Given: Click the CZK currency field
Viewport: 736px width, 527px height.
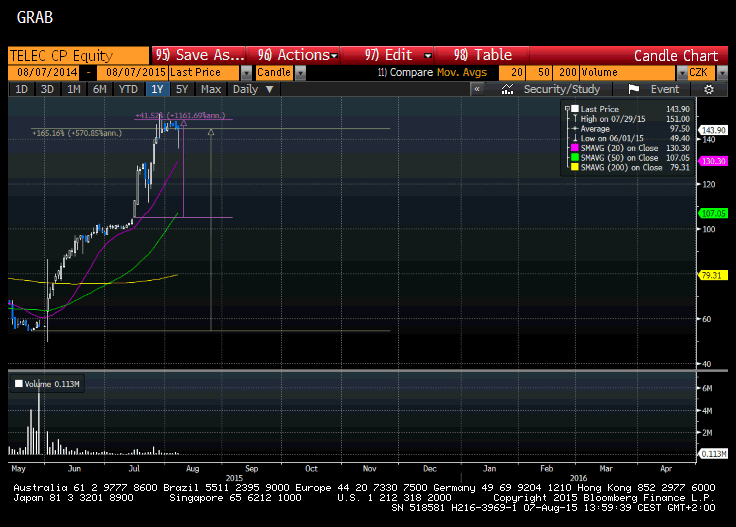Looking at the screenshot, I should 702,73.
